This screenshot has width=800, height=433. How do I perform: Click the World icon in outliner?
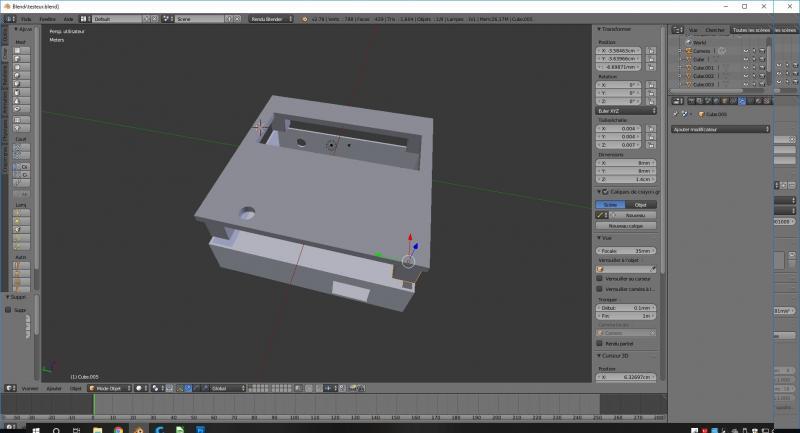point(688,43)
